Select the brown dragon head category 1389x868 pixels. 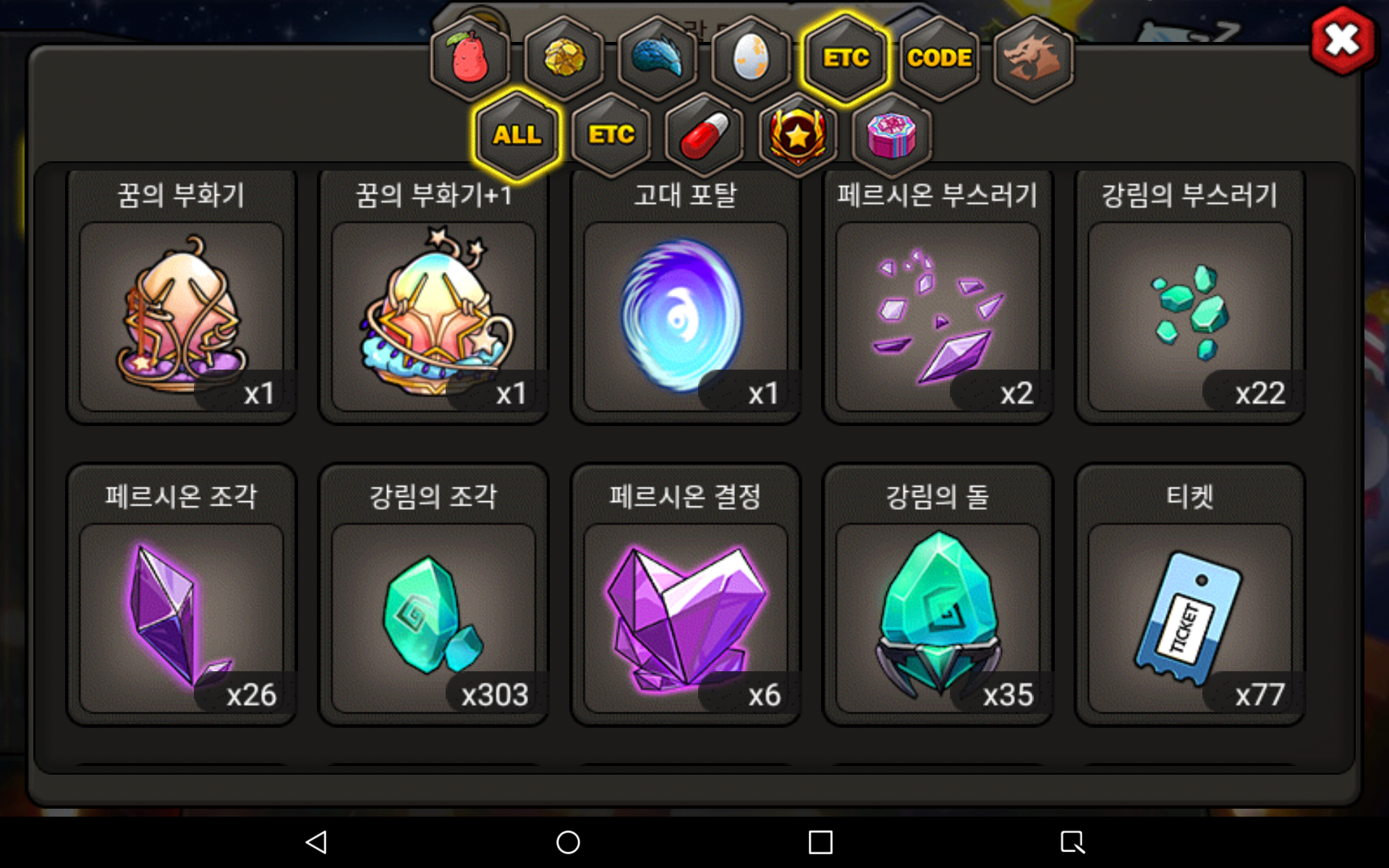point(1033,58)
